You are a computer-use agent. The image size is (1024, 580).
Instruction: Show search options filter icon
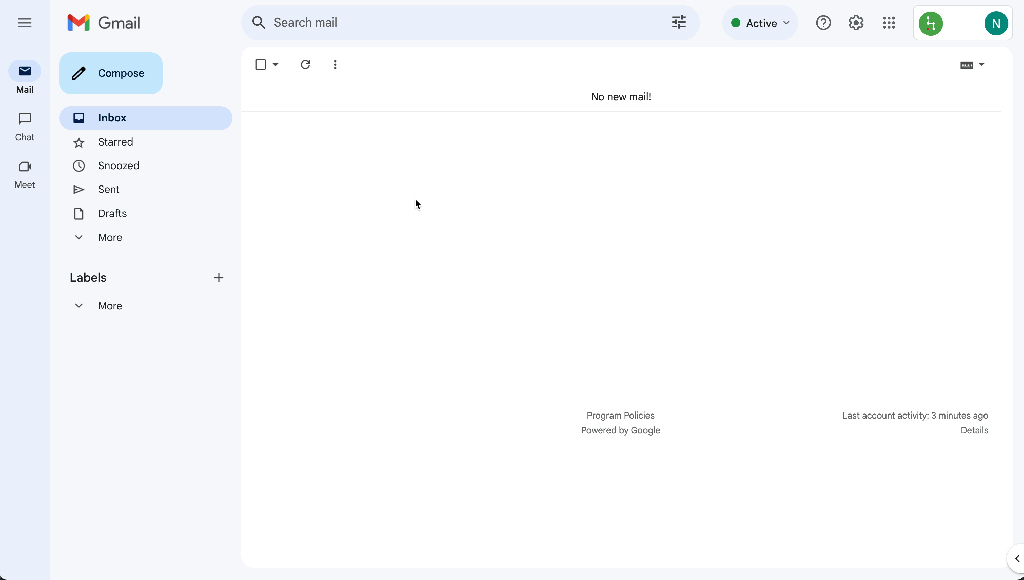tap(679, 22)
